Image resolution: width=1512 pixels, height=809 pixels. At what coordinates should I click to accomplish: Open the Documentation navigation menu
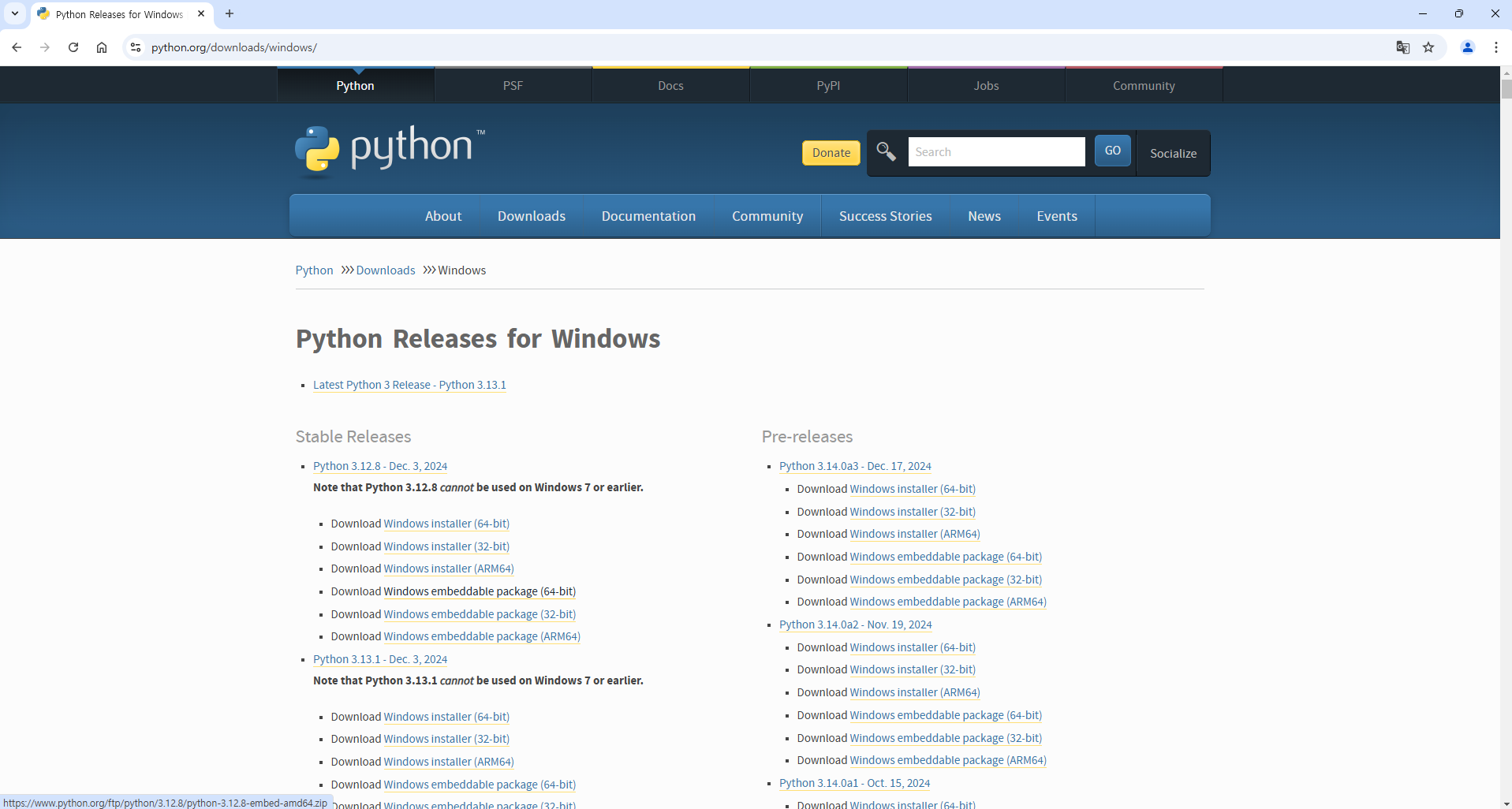(648, 216)
